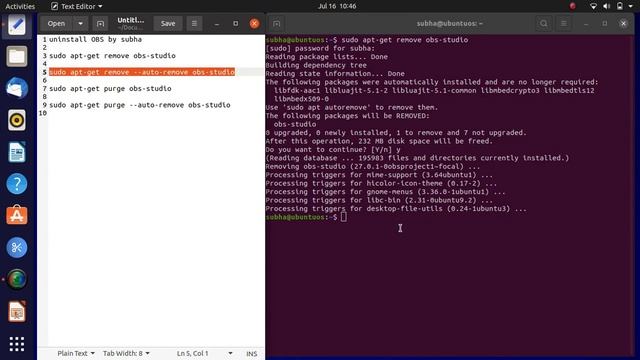Viewport: 640px width, 360px height.
Task: Click 'sudo apt-get remove obs-studio' on line 3
Action: pyautogui.click(x=112, y=56)
